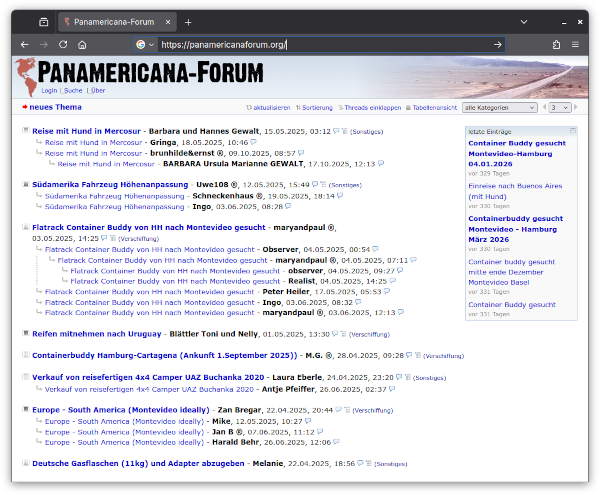
Task: Fold the Reifen mitnehmen nach Uruguay thread
Action: [x=26, y=333]
